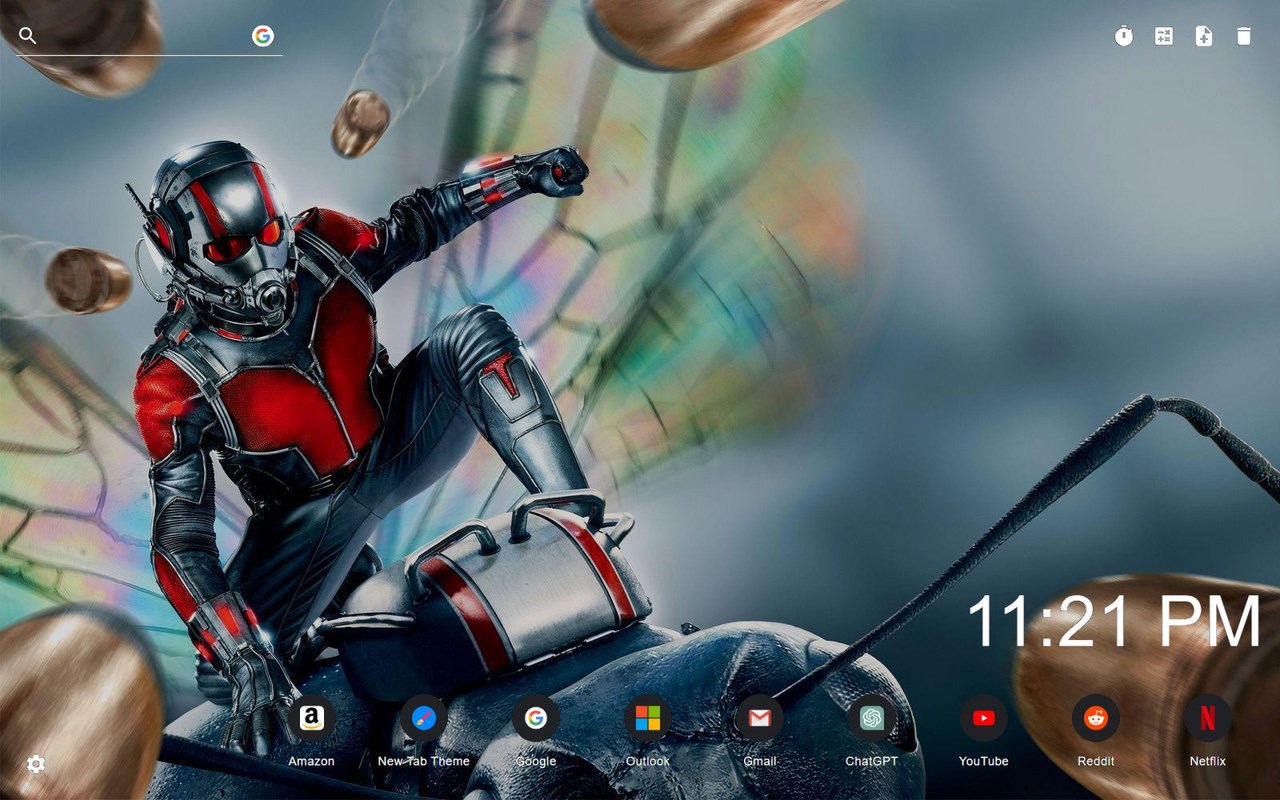Open the stopwatch timer tool
Viewport: 1280px width, 800px height.
click(1124, 36)
